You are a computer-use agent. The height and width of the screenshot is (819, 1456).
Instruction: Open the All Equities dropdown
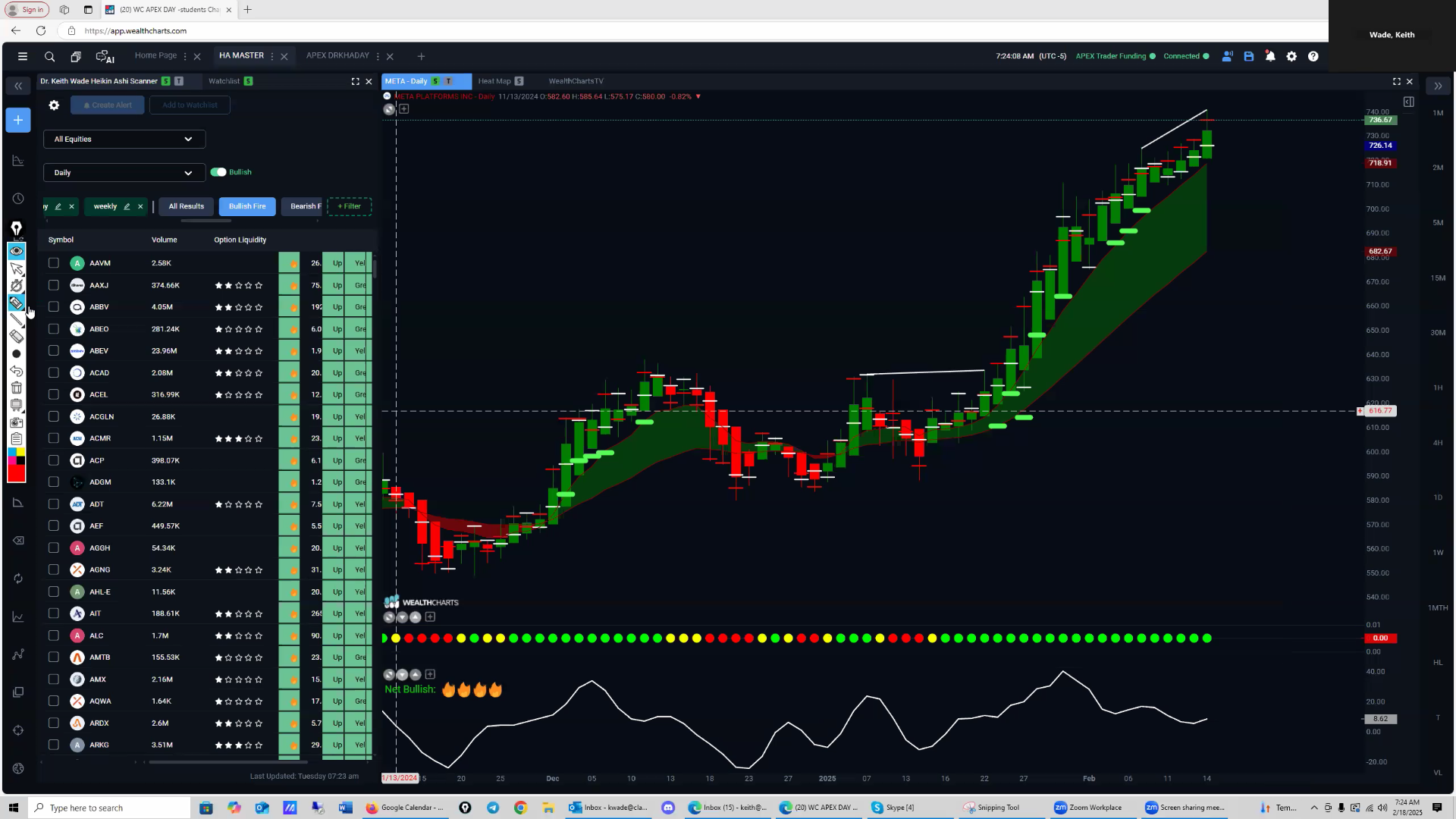[124, 140]
